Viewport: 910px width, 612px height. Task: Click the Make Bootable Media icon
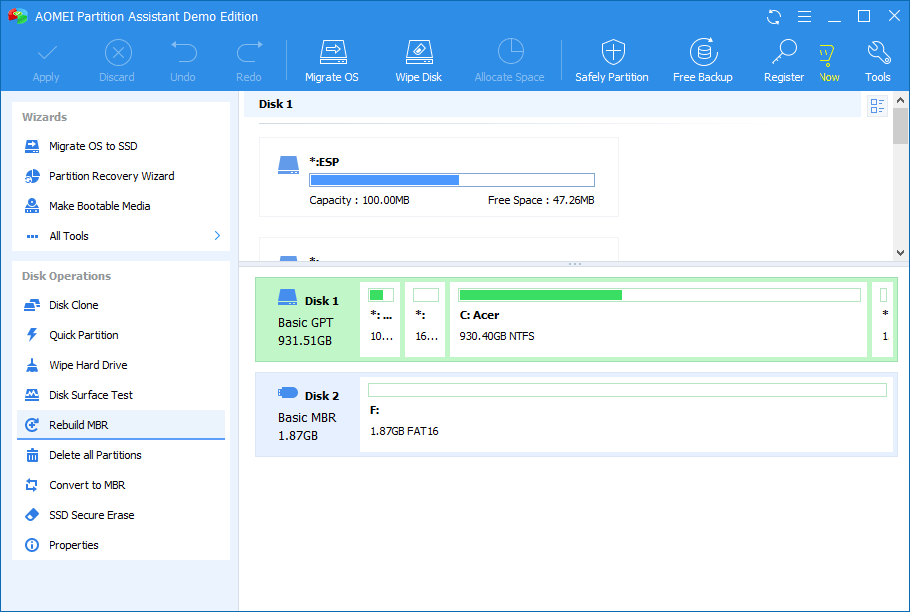[32, 206]
